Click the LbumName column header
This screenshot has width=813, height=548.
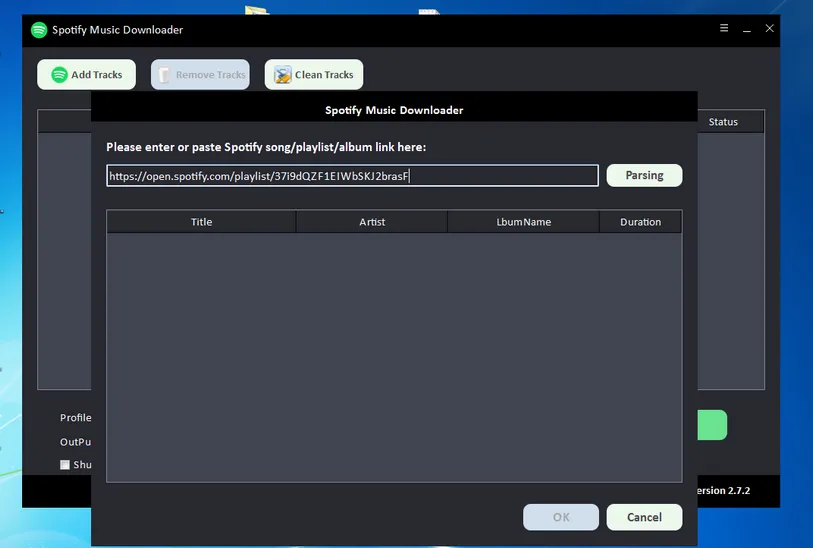[x=523, y=222]
